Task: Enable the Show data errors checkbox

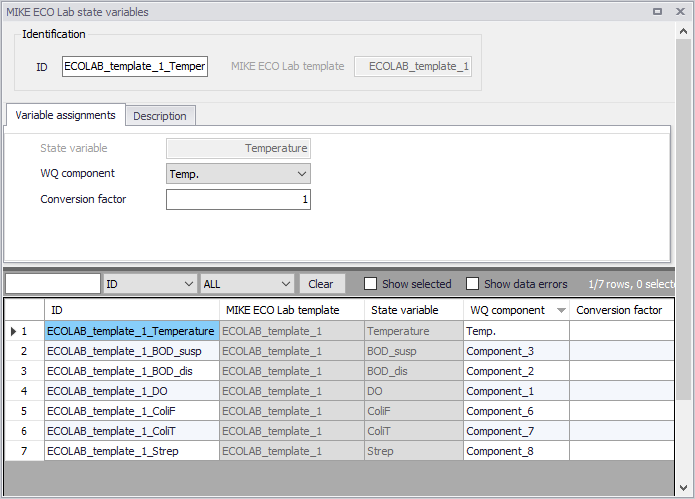Action: click(472, 284)
